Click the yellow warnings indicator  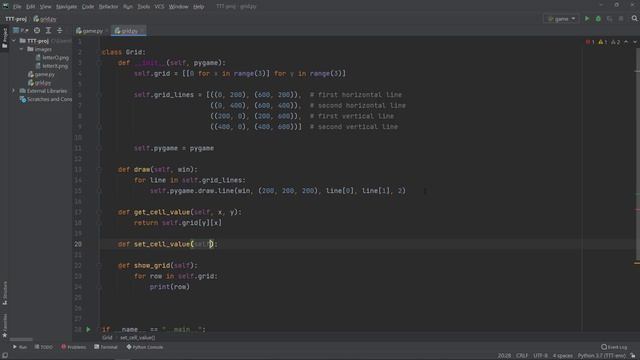(x=603, y=42)
